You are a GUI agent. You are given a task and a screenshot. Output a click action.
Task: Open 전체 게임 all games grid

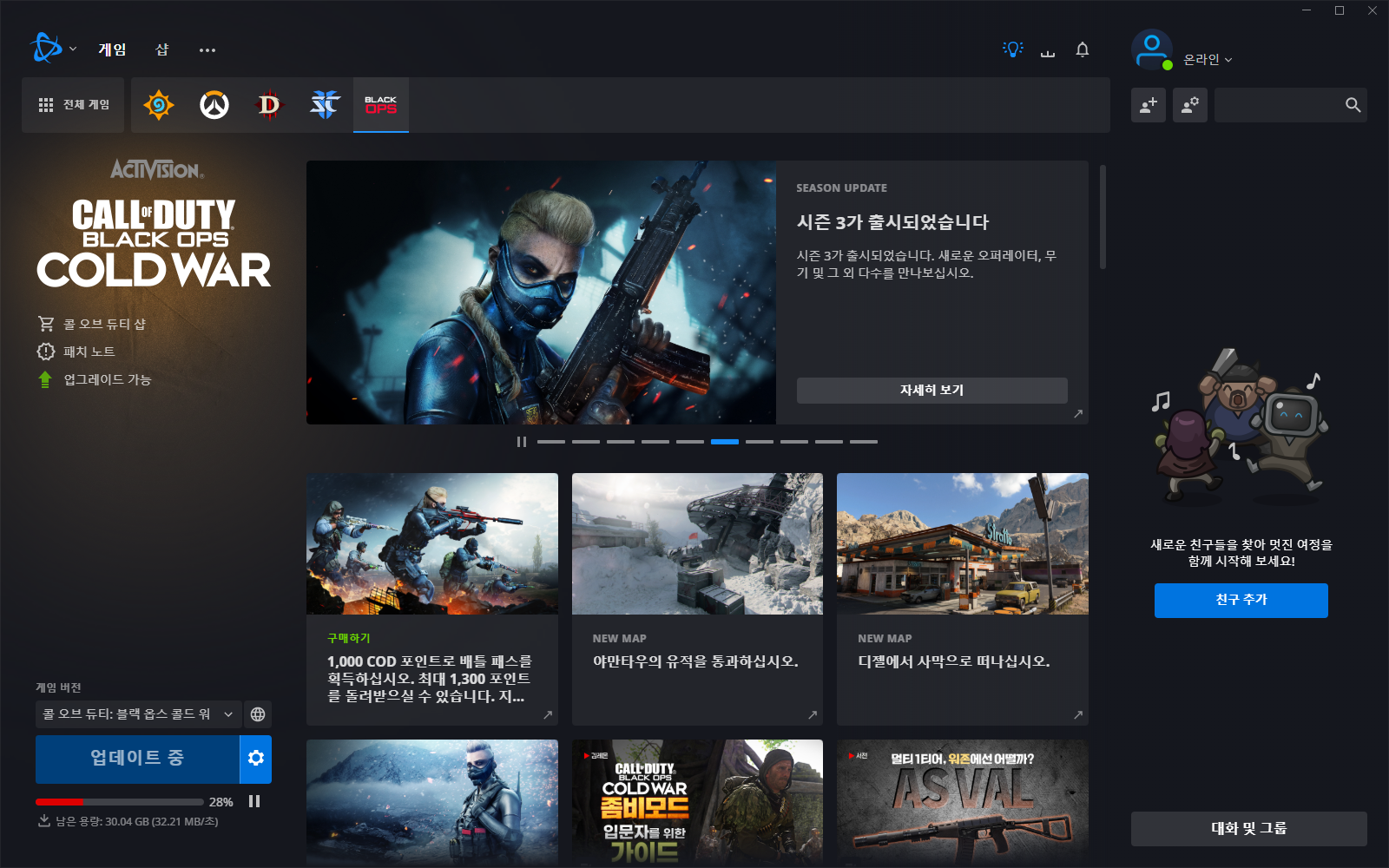pyautogui.click(x=74, y=105)
